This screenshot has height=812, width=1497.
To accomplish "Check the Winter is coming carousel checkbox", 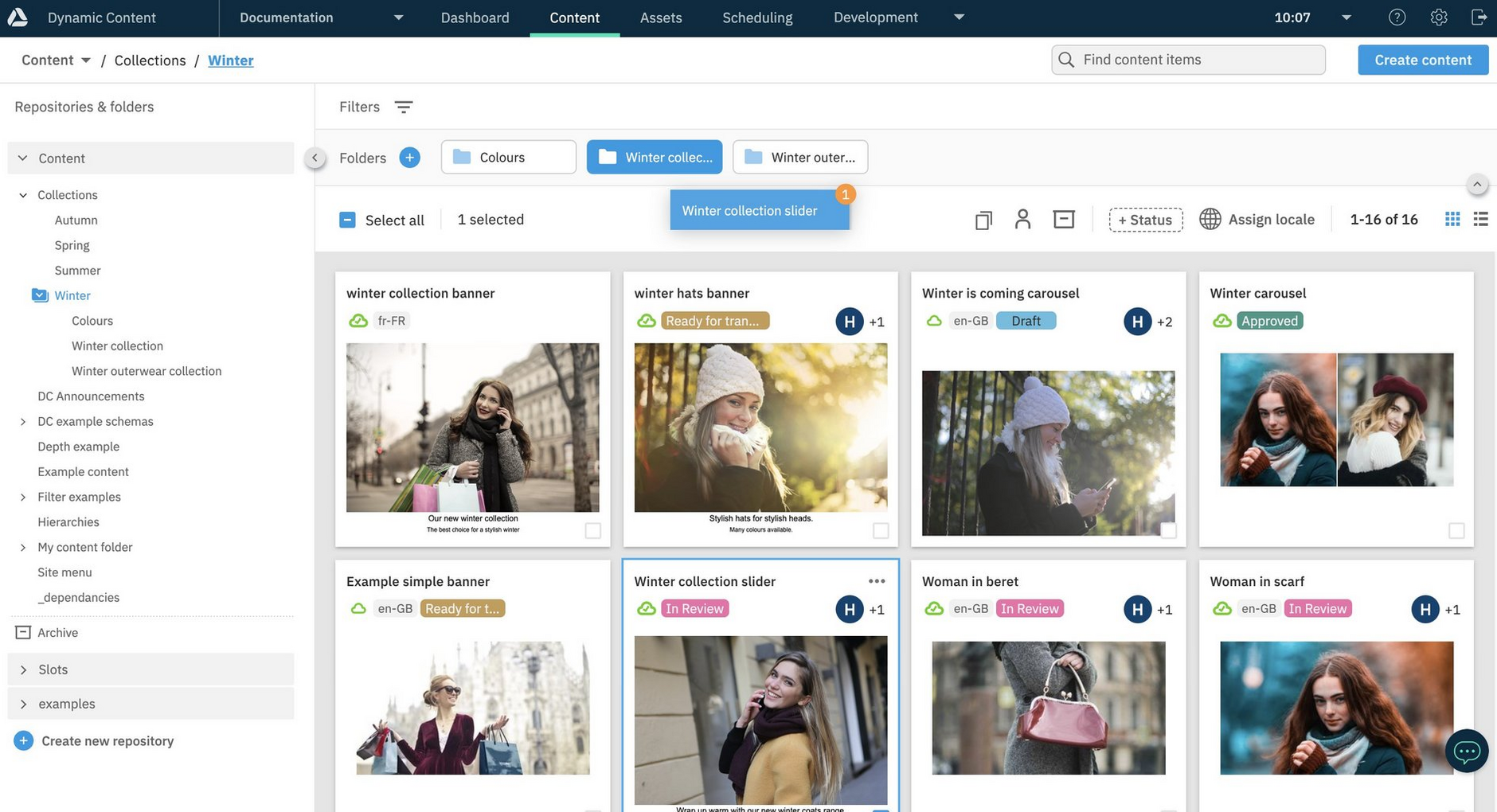I will coord(1168,530).
